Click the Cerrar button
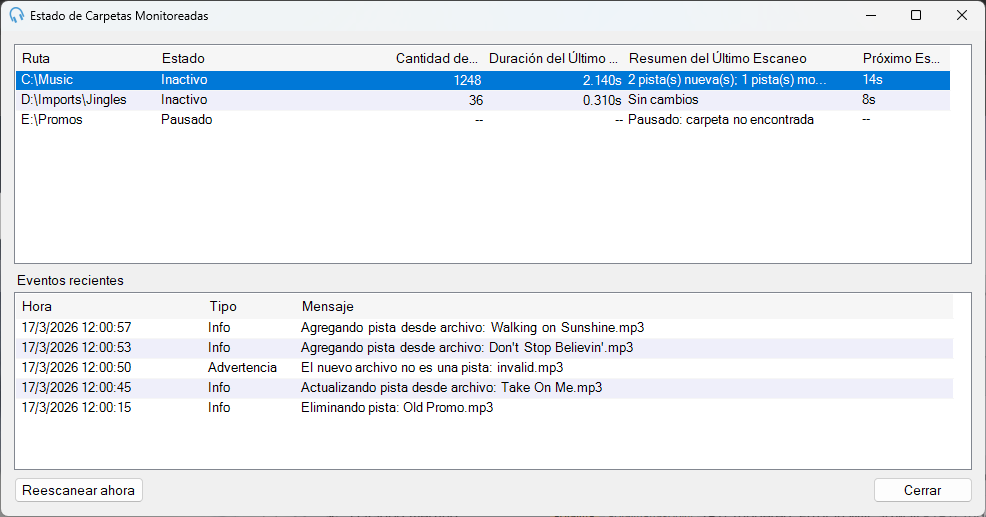 (922, 491)
